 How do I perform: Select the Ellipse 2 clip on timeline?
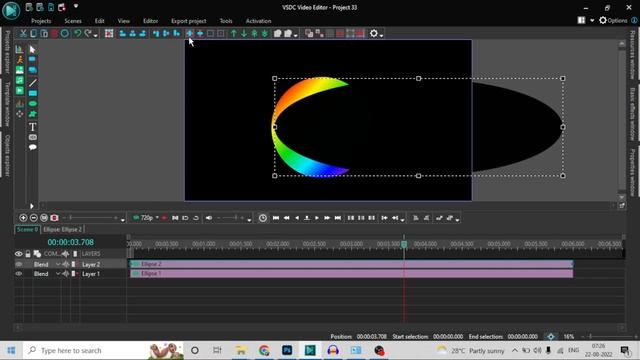351,264
